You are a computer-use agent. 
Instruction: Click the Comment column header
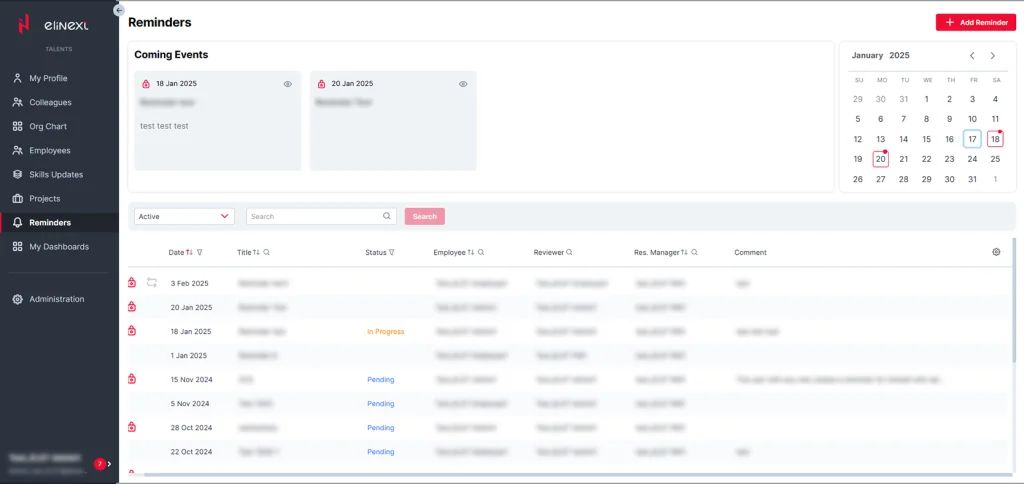pyautogui.click(x=750, y=252)
